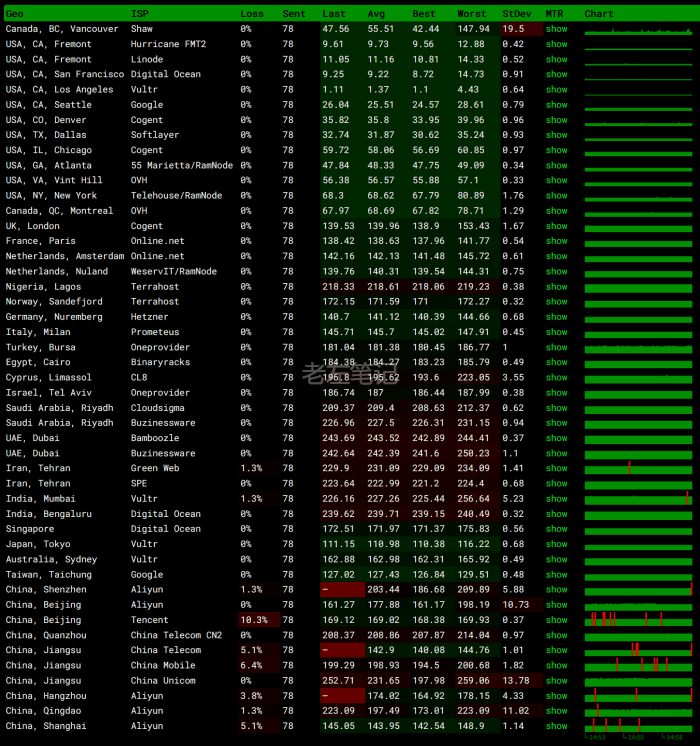Select the 19.5 StDev cell for Vancouver
The image size is (700, 746).
tap(522, 29)
